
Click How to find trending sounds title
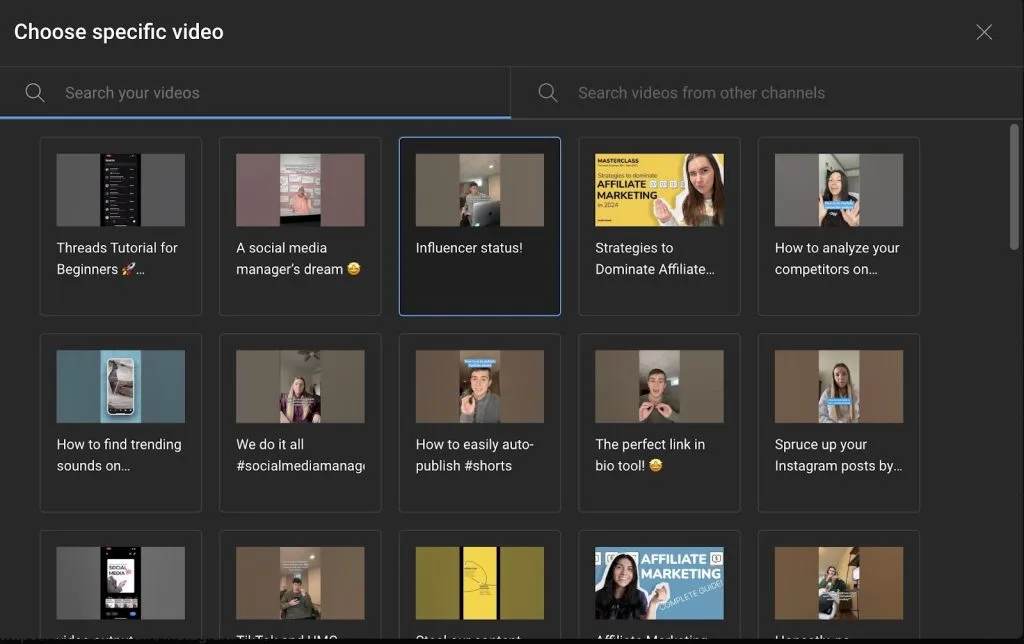(119, 455)
